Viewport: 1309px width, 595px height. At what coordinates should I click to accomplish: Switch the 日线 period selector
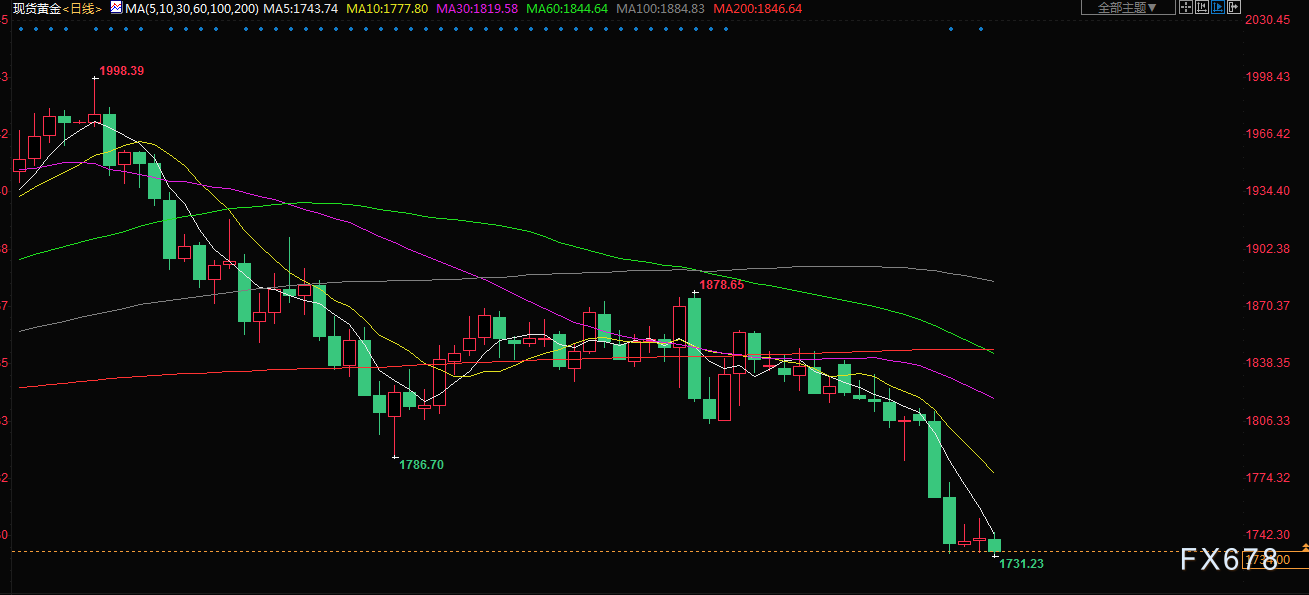pos(82,8)
